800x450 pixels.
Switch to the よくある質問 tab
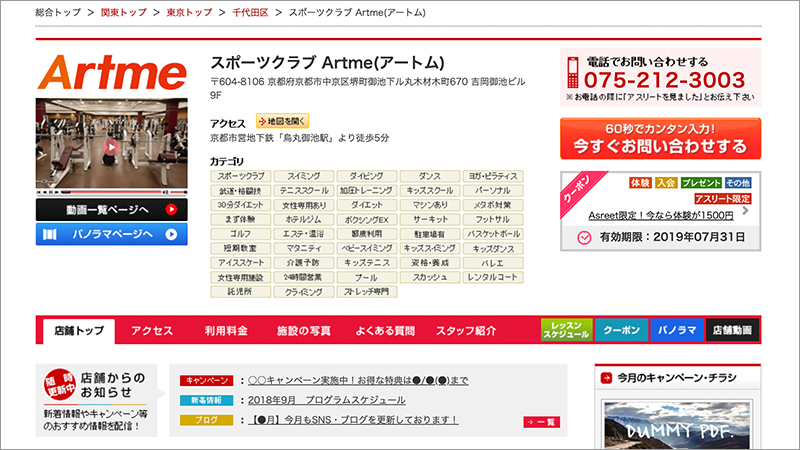[385, 331]
